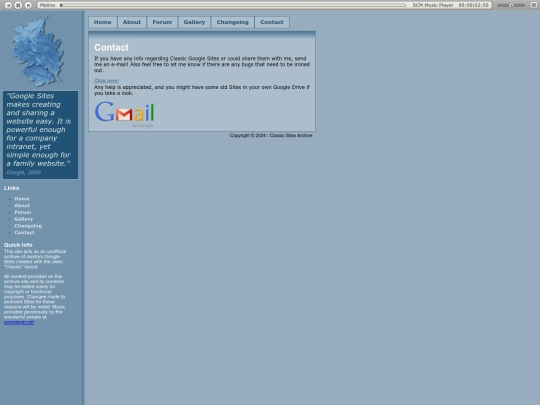Click the 'Links' sidebar heading
Screen dimensions: 540x405
tap(11, 188)
